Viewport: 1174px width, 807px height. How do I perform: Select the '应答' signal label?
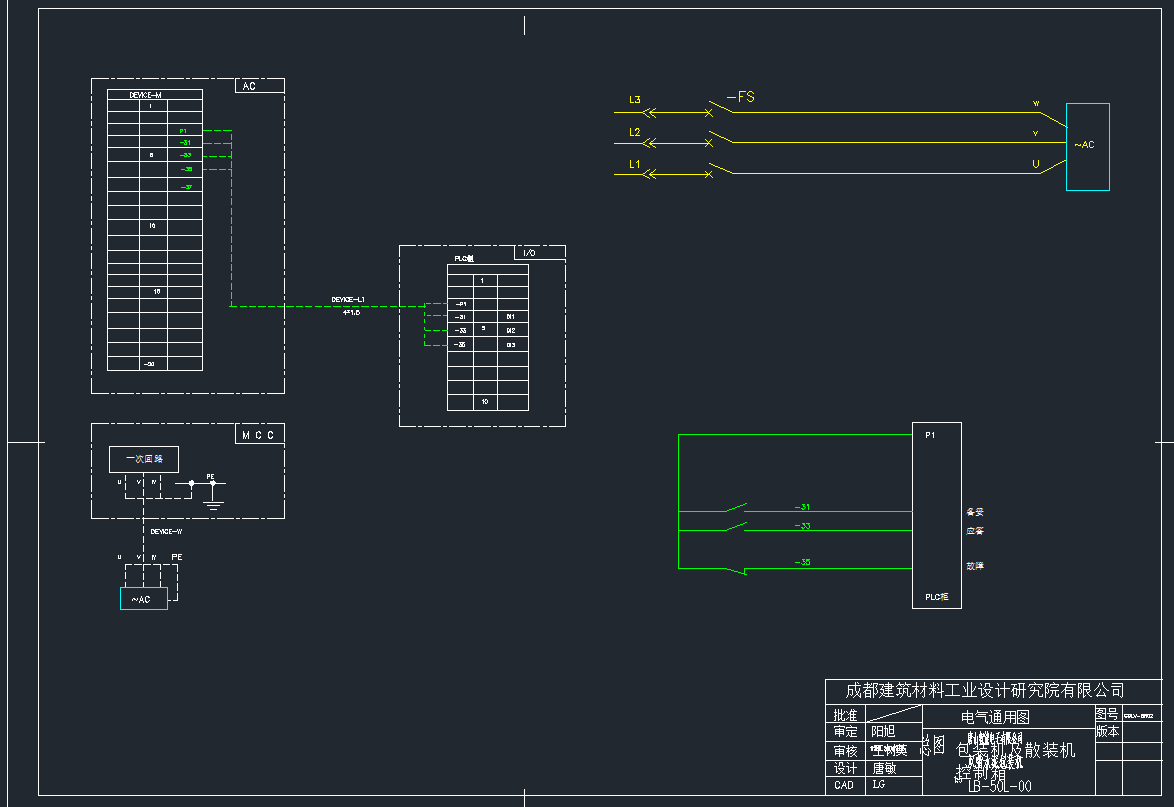click(975, 531)
